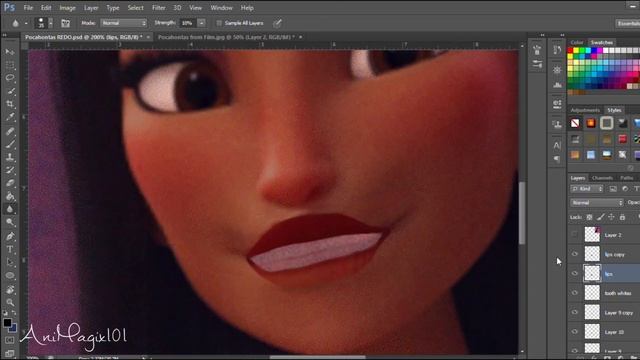Select the Hand tool
This screenshot has height=360, width=640.
[x=10, y=289]
